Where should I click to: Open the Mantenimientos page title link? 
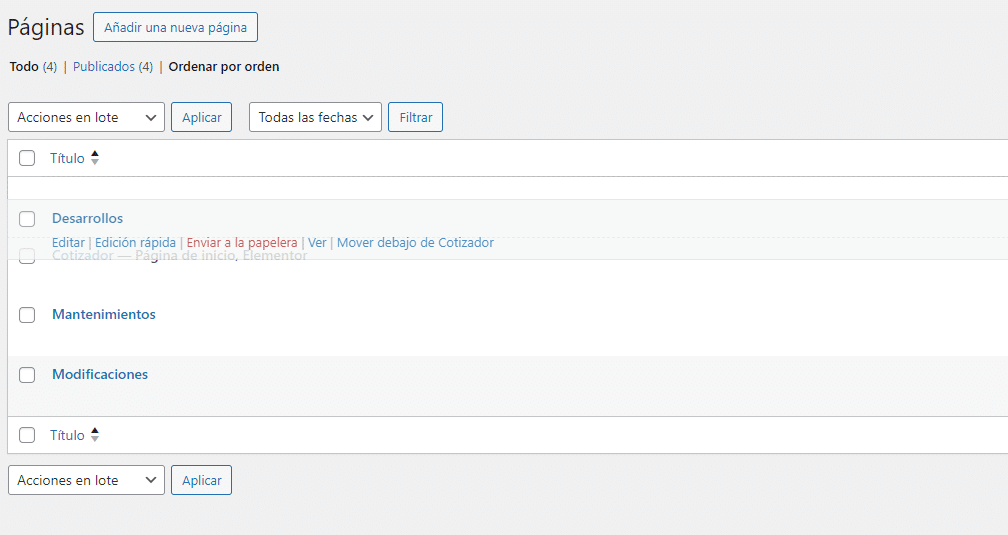click(x=104, y=314)
